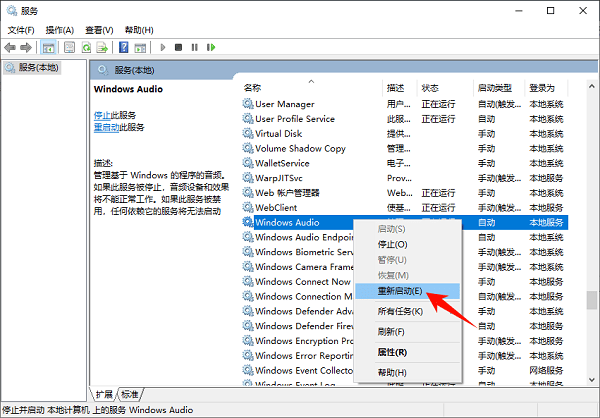Select the User Profile Service row

tap(405, 119)
